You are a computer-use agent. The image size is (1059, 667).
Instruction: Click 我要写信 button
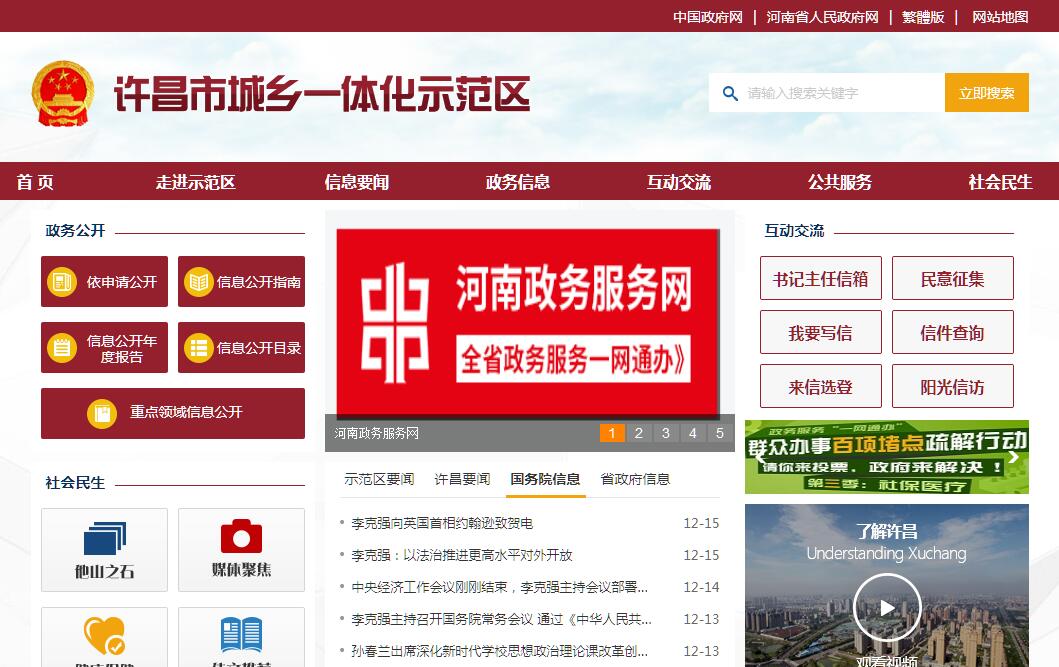click(821, 332)
